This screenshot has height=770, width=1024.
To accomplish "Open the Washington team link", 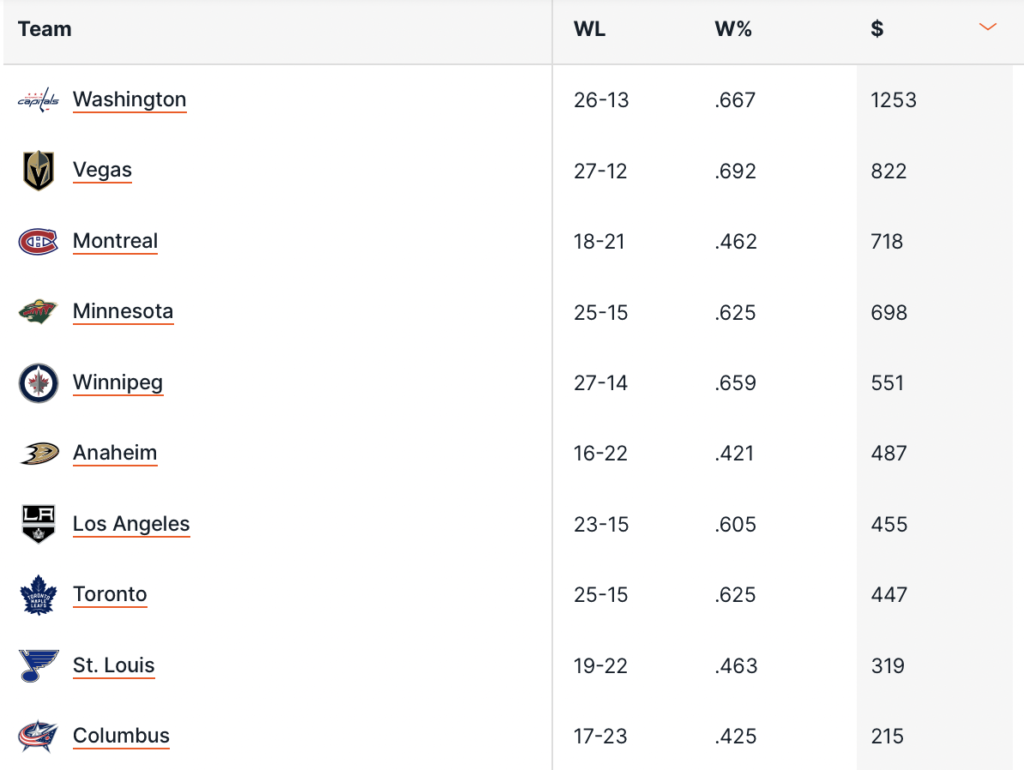I will click(x=129, y=100).
